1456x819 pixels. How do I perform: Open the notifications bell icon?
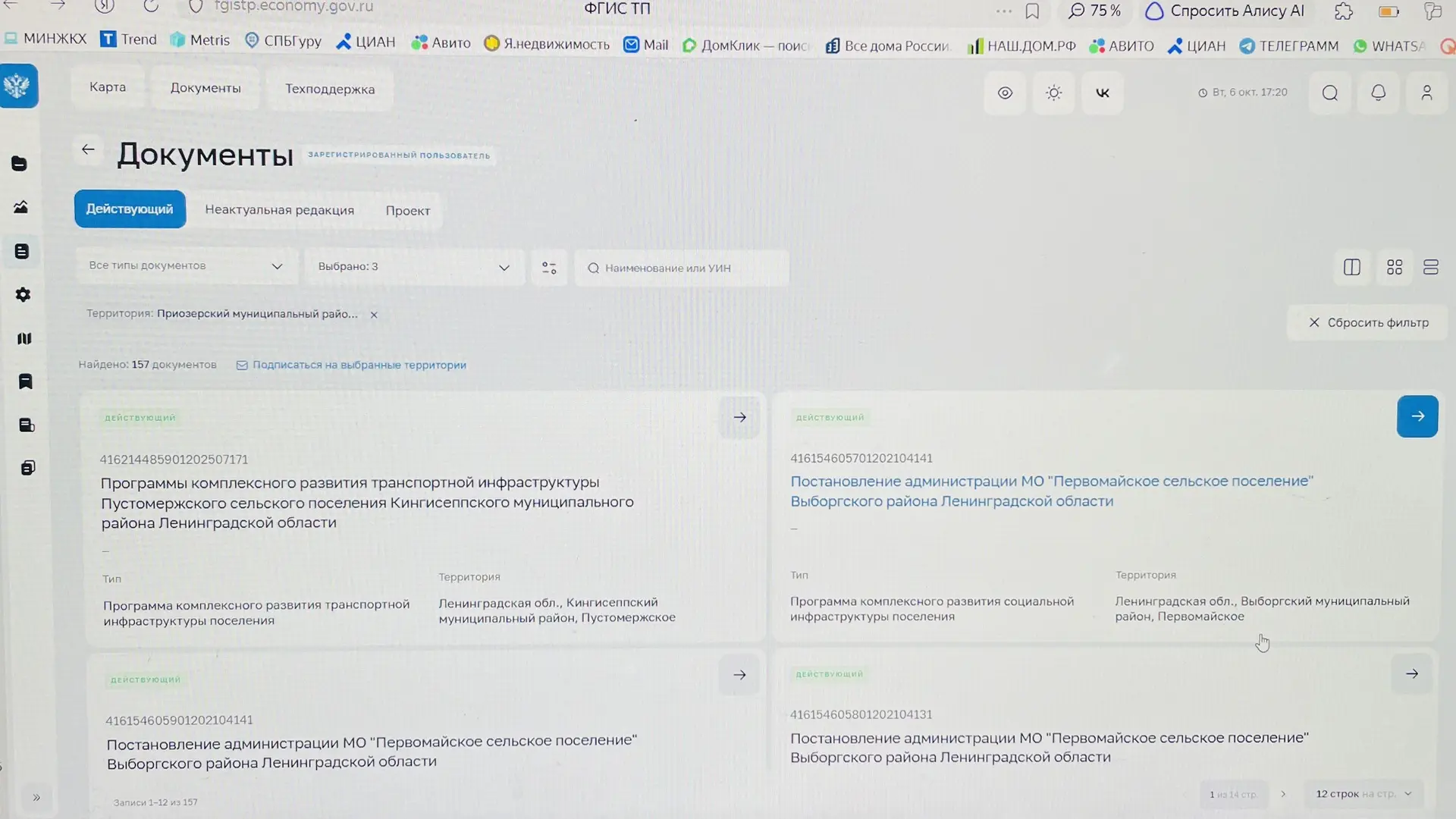(x=1379, y=93)
